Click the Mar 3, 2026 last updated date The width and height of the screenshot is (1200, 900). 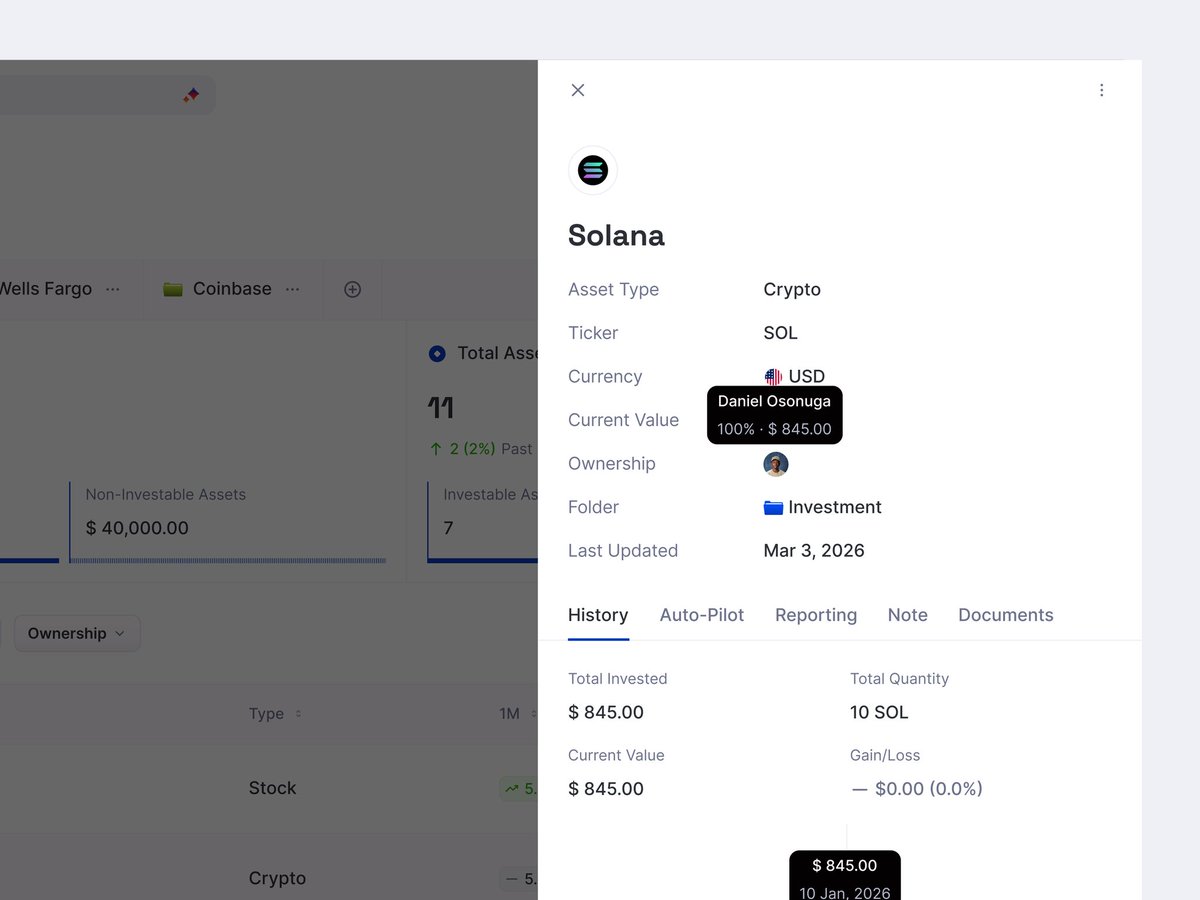(x=814, y=551)
